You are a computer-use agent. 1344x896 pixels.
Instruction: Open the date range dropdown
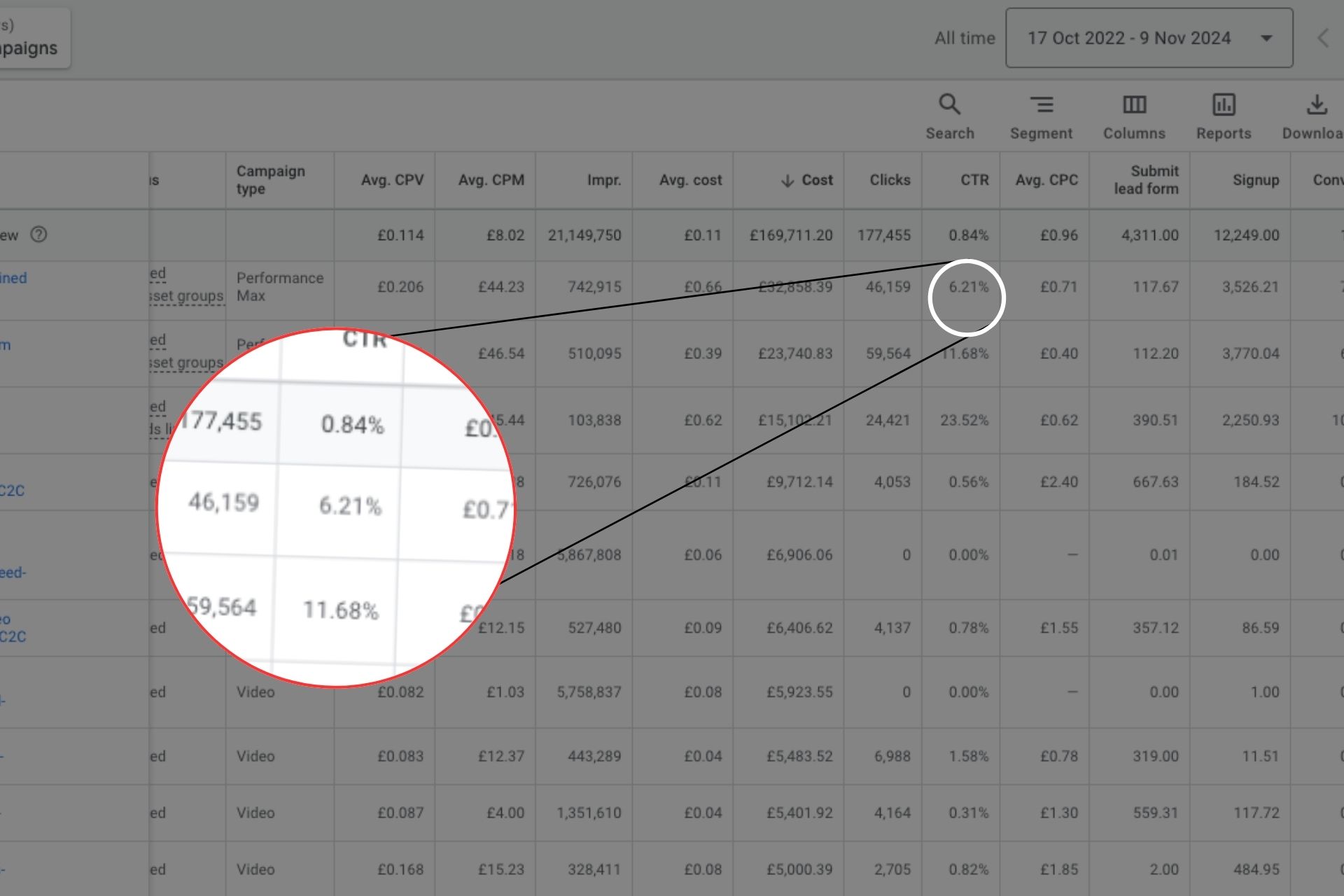click(1128, 38)
